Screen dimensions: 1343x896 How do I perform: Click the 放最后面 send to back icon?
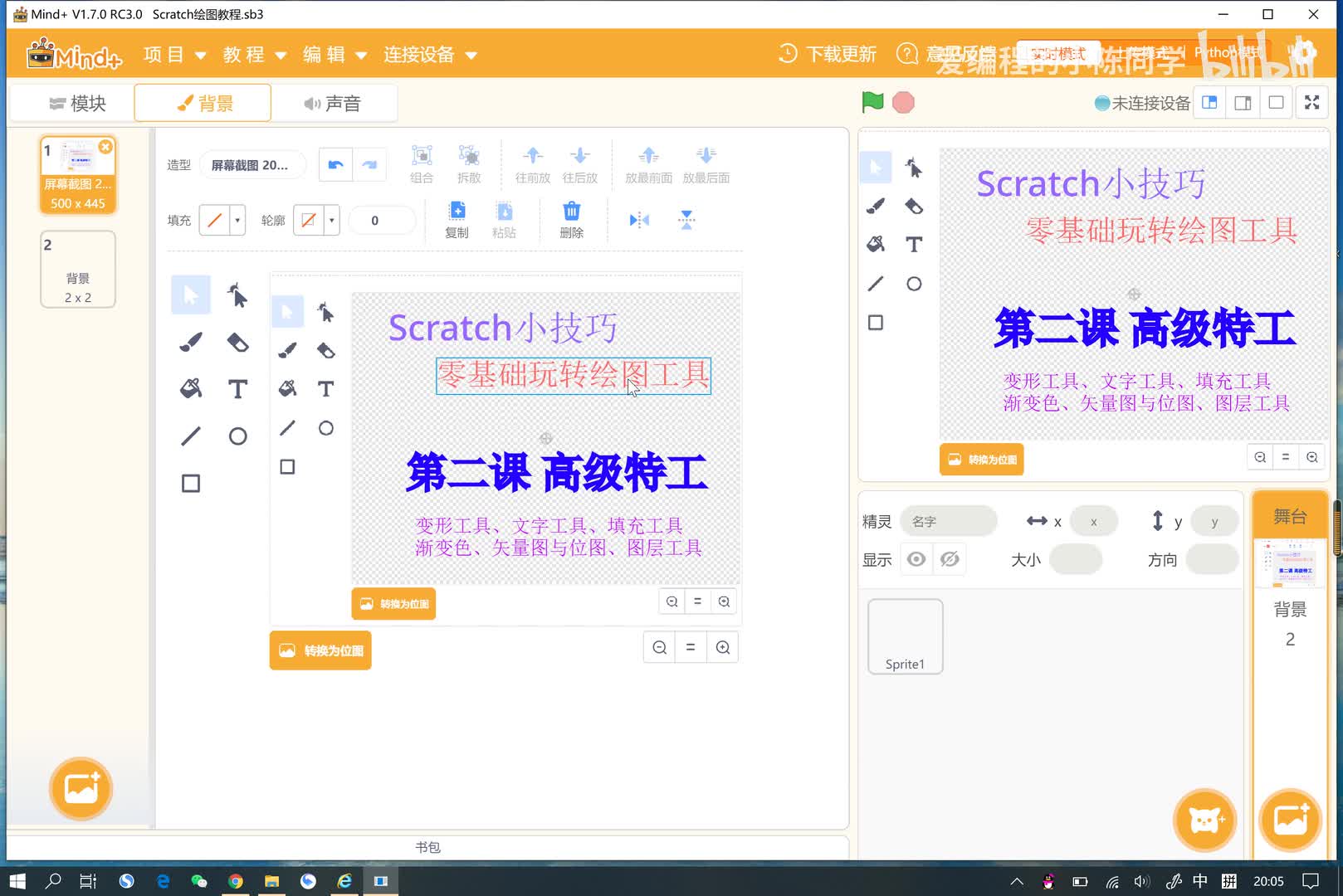[706, 163]
